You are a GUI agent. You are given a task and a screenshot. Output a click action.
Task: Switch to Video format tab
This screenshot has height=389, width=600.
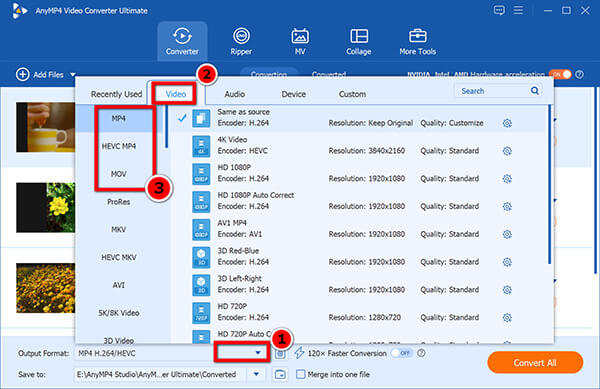176,94
